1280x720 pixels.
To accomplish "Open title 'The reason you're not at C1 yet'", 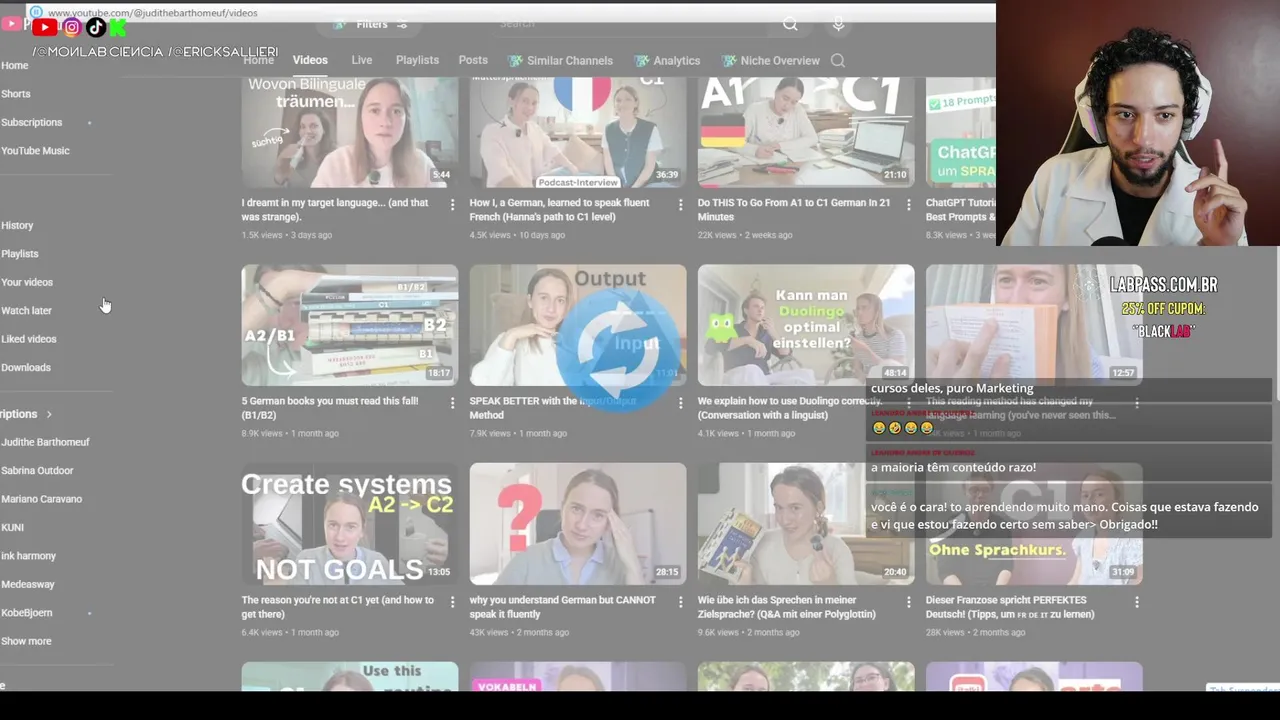I will pyautogui.click(x=338, y=607).
